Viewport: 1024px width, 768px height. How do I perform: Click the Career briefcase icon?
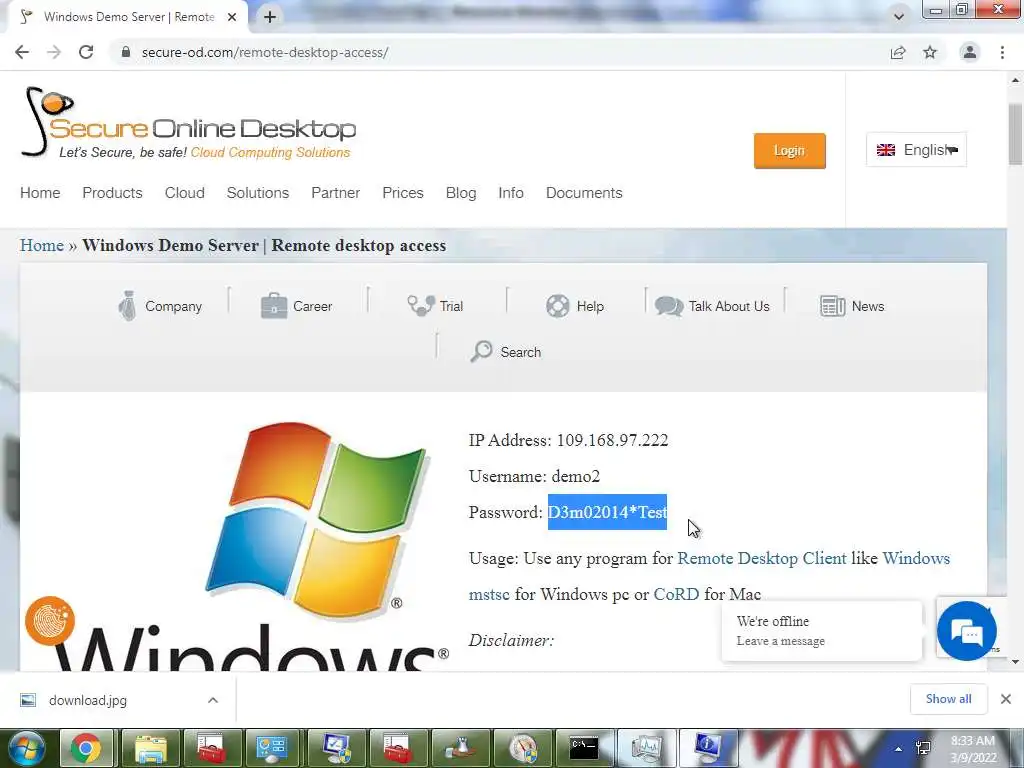click(x=274, y=306)
